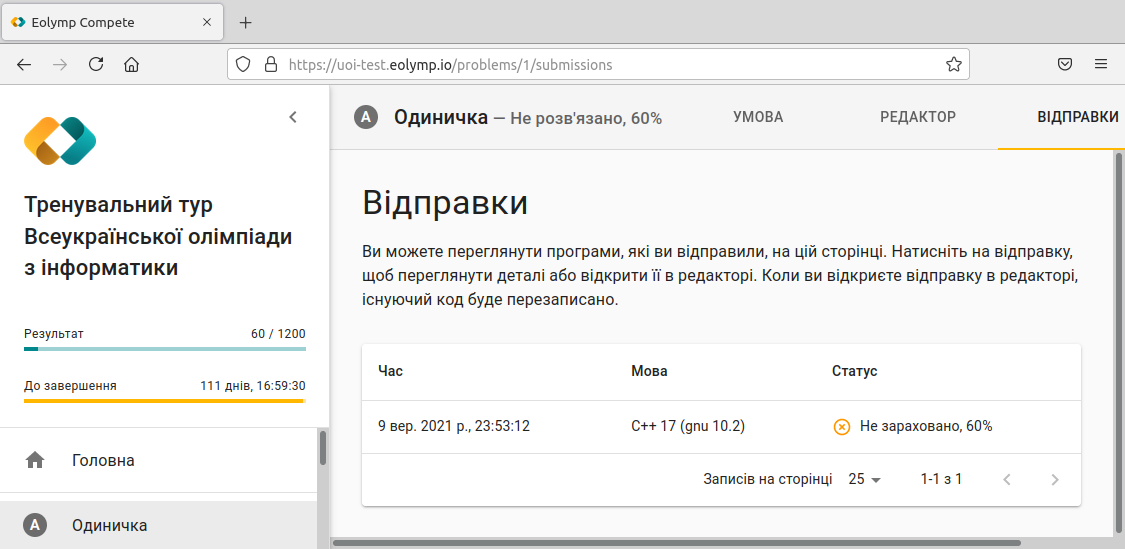Click the Час column header

pyautogui.click(x=390, y=371)
